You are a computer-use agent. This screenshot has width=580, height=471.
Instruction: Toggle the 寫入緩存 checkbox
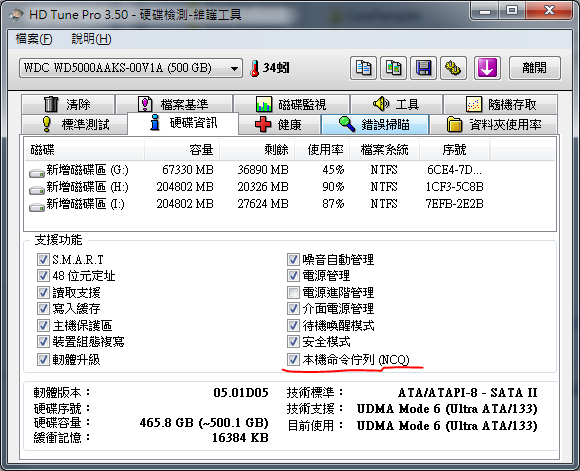point(43,308)
